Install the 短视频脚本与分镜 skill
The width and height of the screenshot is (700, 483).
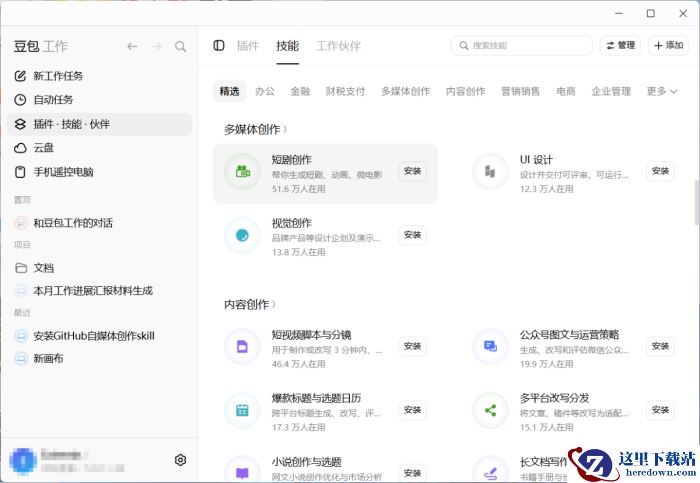point(412,346)
